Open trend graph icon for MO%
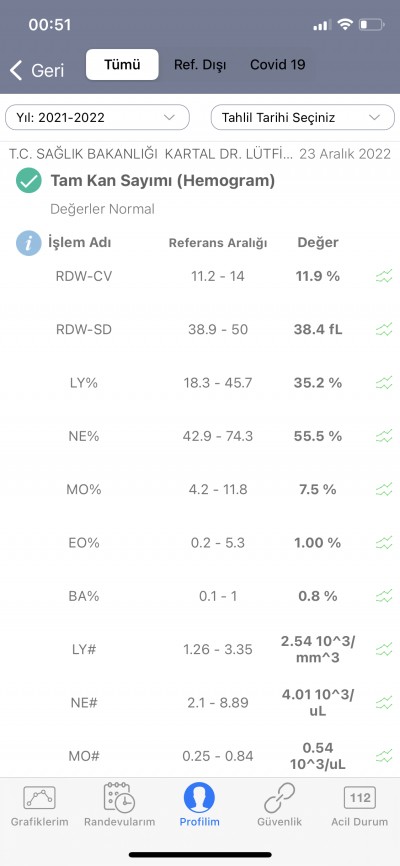400x866 pixels. pos(384,489)
